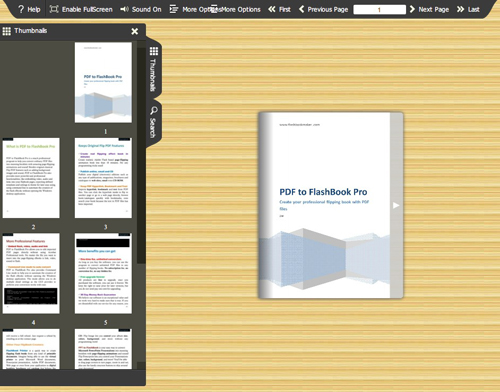Viewport: 500px width, 392px height.
Task: Open page 3 thumbnail
Action: pos(103,178)
